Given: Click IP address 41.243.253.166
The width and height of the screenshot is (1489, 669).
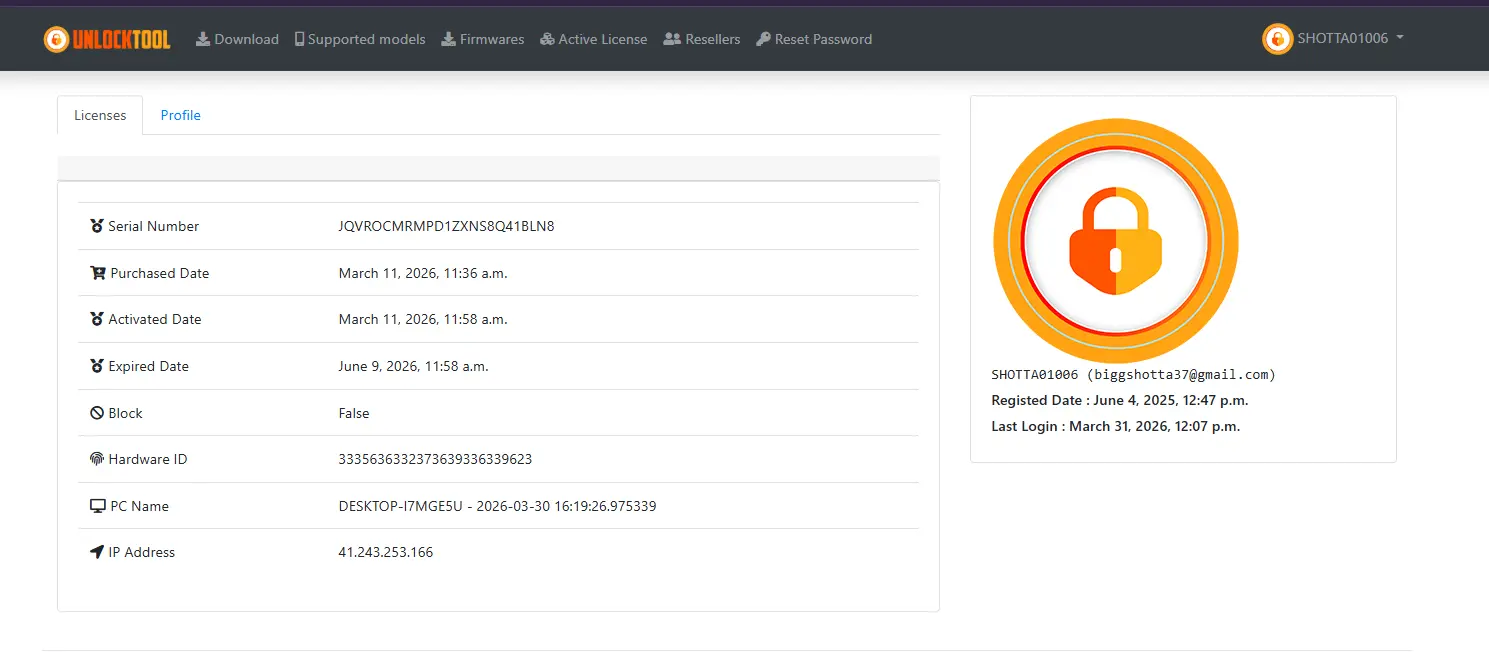Looking at the screenshot, I should coord(386,552).
